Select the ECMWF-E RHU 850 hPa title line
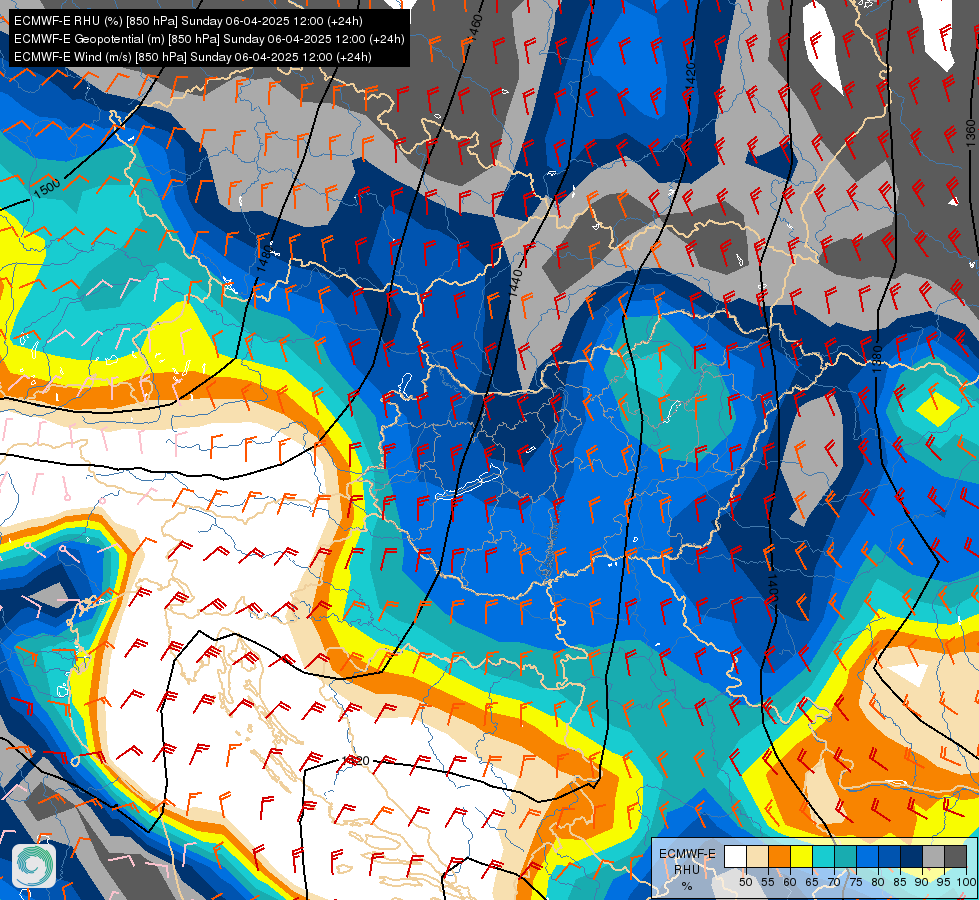This screenshot has width=979, height=900. 188,21
